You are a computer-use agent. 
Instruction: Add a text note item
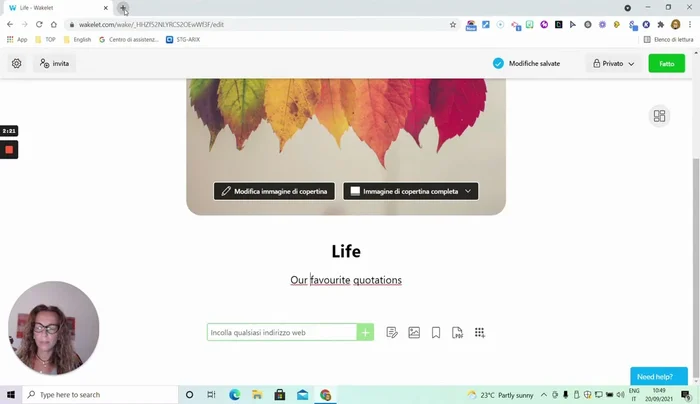(392, 333)
